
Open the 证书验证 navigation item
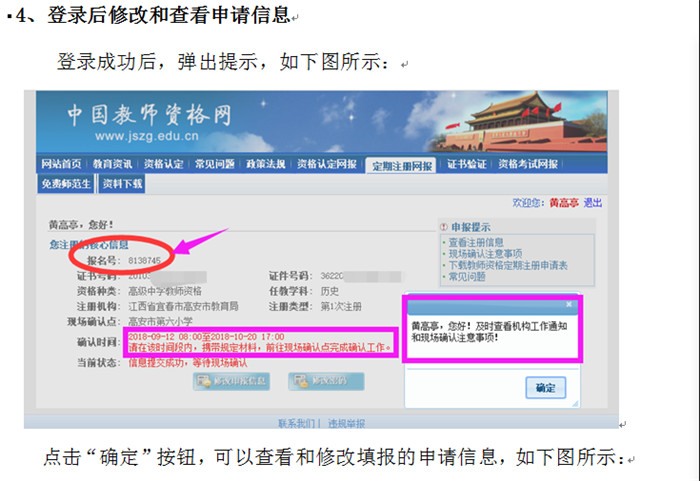point(467,164)
